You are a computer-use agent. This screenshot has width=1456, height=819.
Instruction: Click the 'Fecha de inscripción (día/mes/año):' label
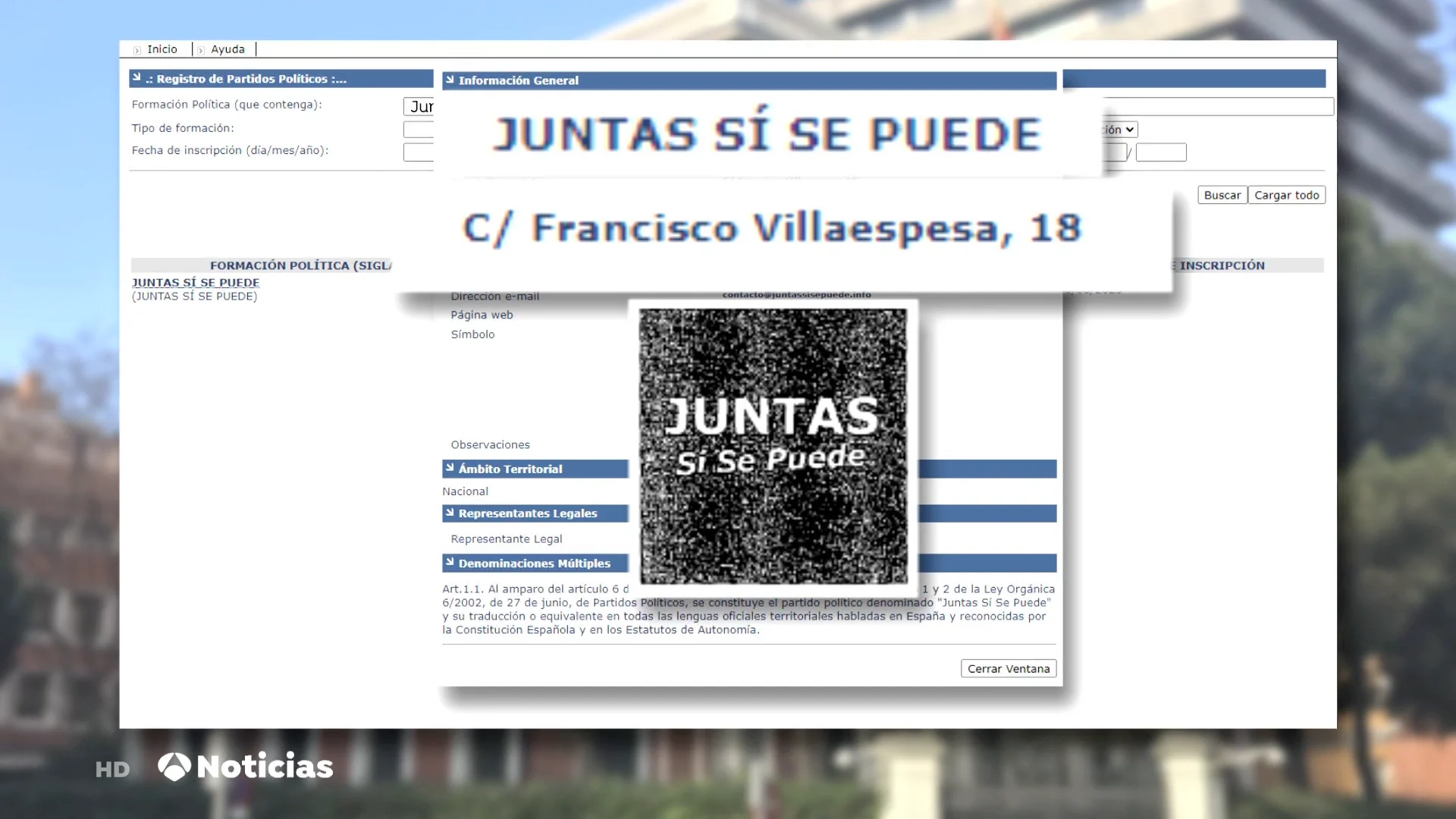pos(230,150)
